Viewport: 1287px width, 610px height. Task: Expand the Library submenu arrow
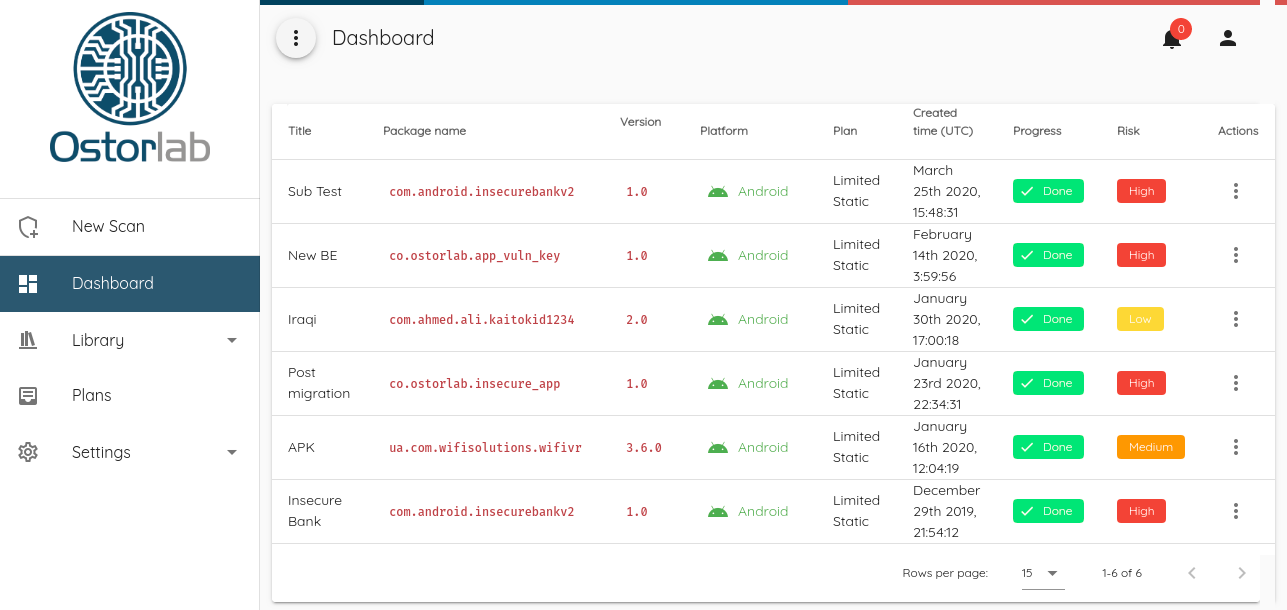(x=232, y=340)
